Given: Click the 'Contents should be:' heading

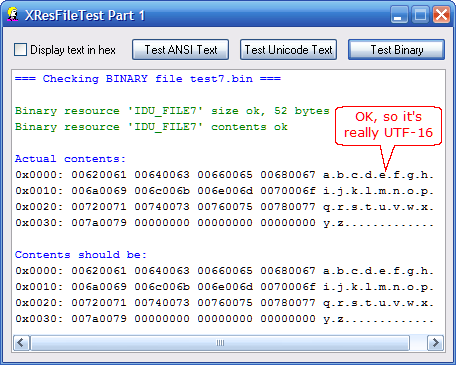Looking at the screenshot, I should [x=81, y=255].
